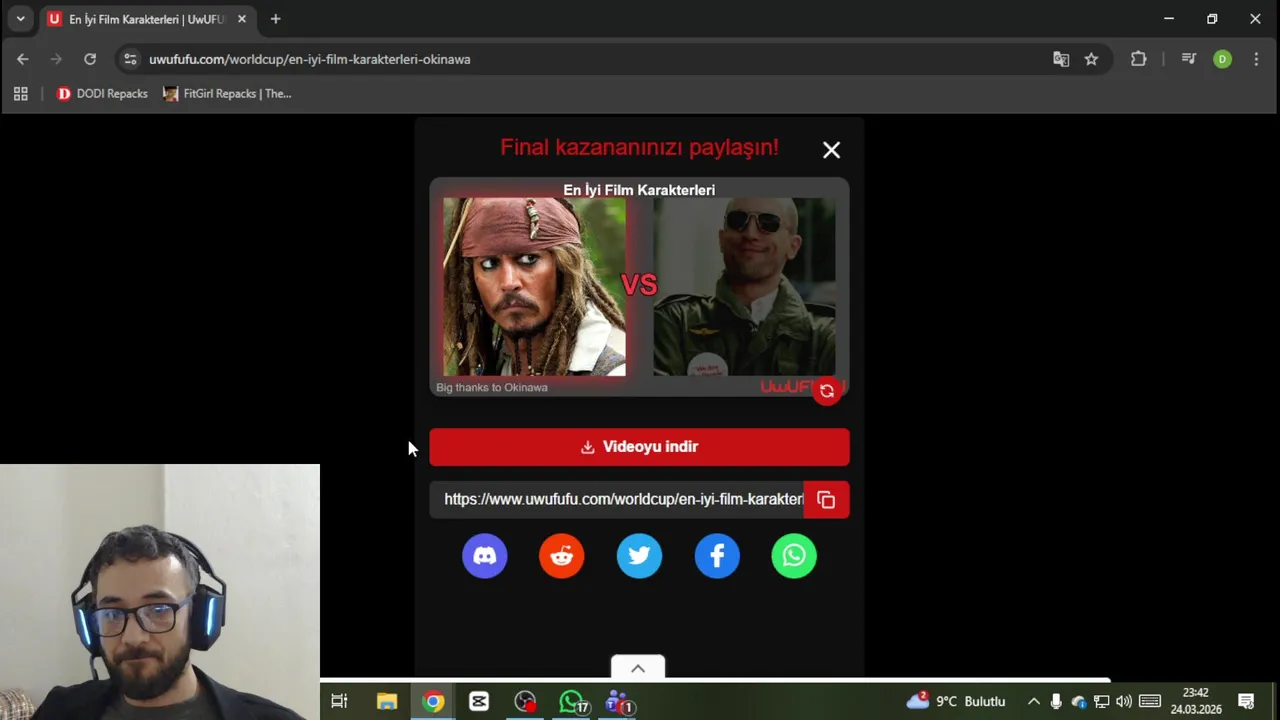
Task: Switch to Chrome on the taskbar
Action: [x=433, y=701]
